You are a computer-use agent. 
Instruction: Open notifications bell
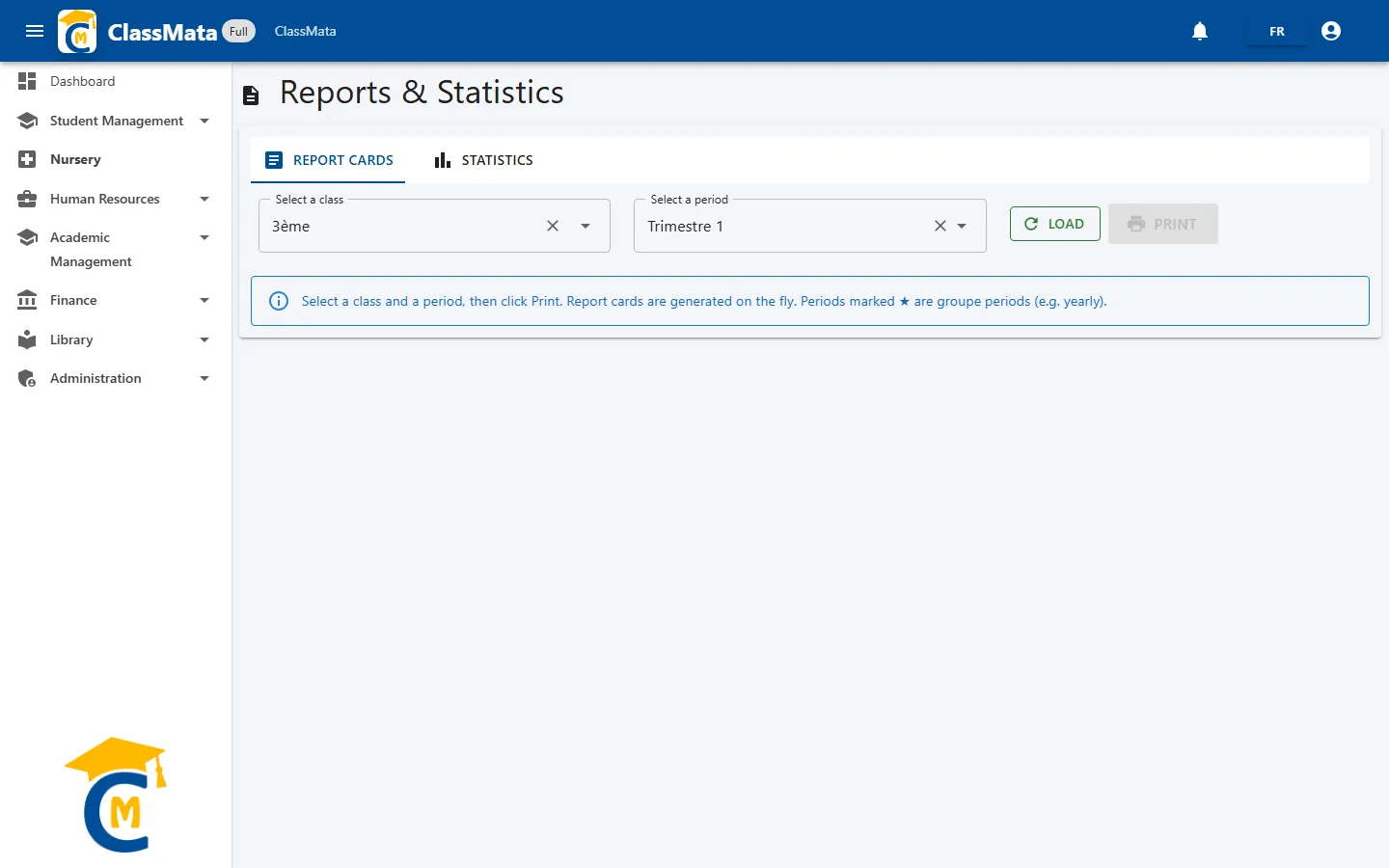1200,31
